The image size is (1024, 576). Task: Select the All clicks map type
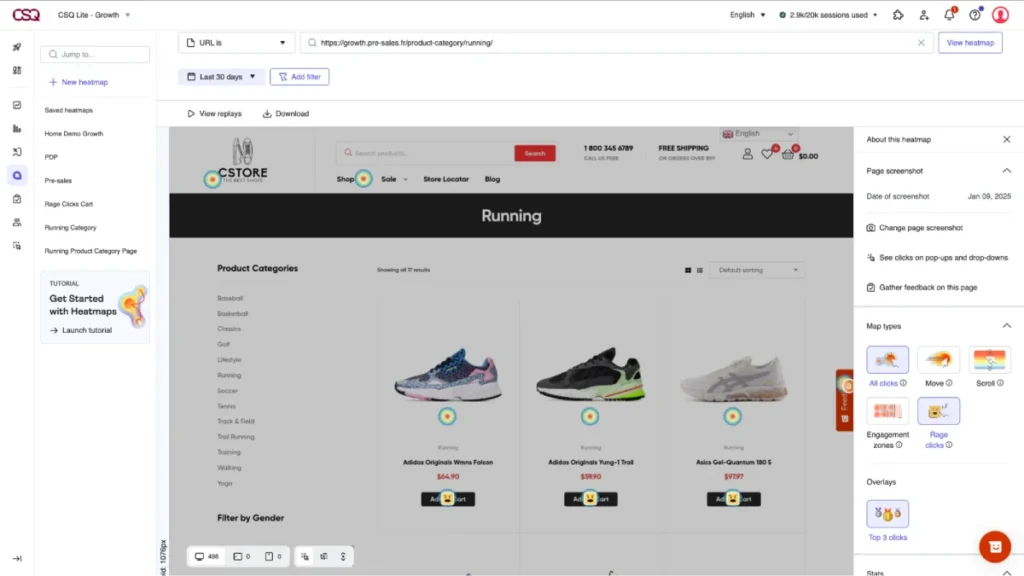coord(887,362)
